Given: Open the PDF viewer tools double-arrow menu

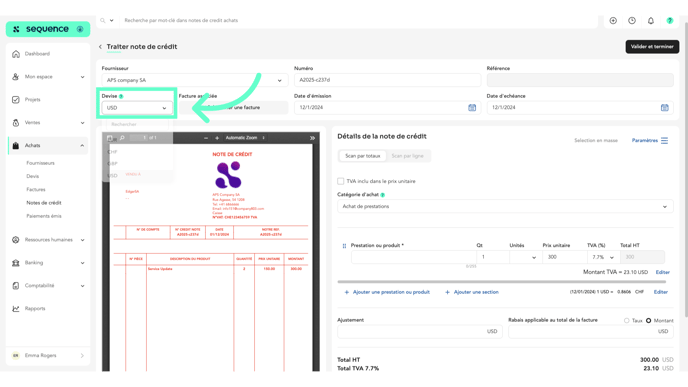Looking at the screenshot, I should coord(312,138).
